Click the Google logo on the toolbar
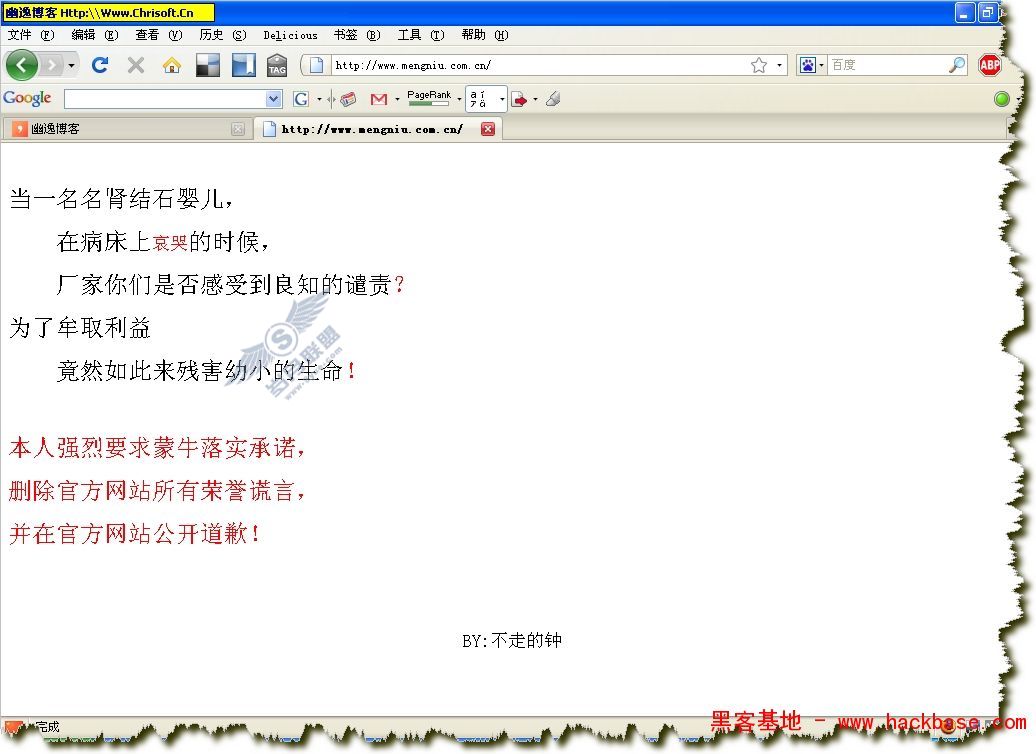 pos(27,98)
